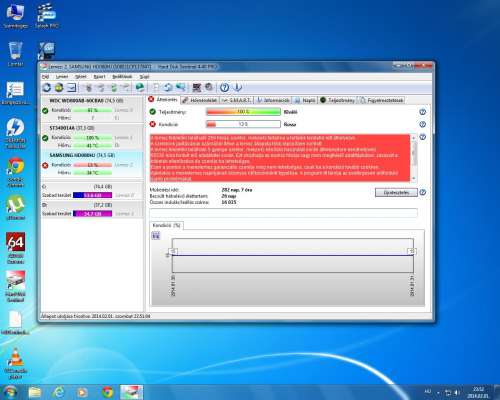500x400 pixels.
Task: Switch to the Információk tab
Action: click(273, 100)
